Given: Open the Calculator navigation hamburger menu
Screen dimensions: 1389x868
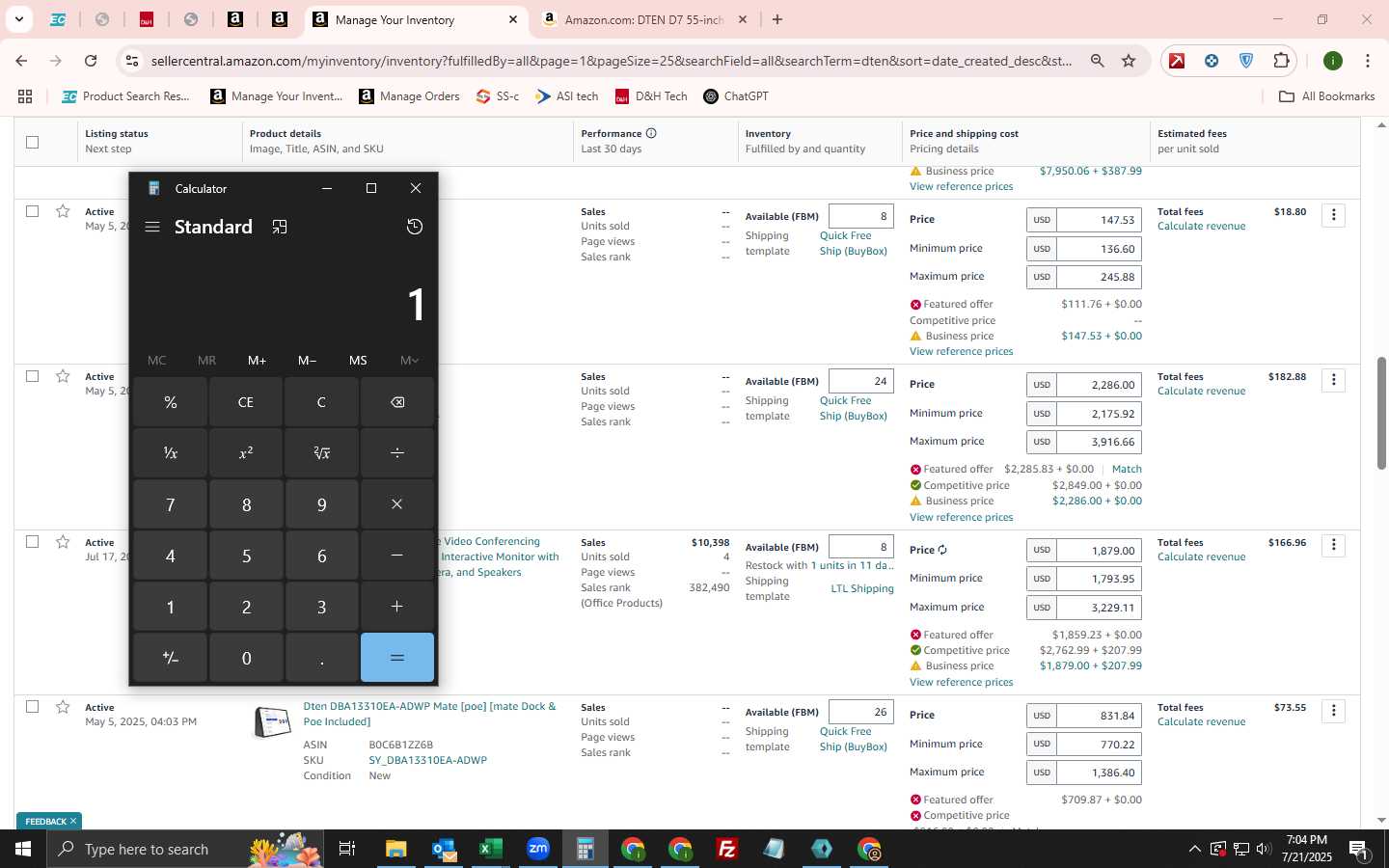Looking at the screenshot, I should pos(151,227).
